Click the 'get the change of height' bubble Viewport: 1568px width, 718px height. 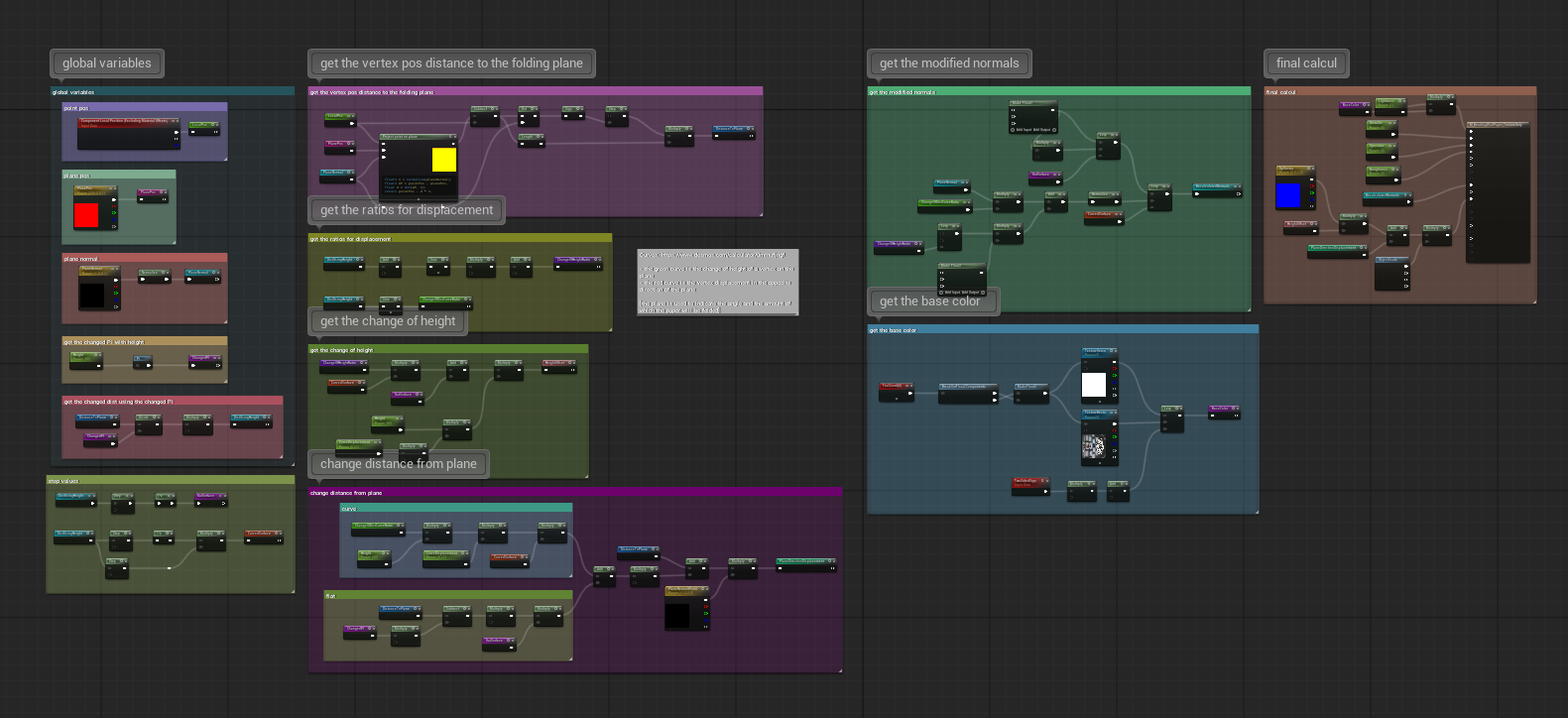click(388, 321)
